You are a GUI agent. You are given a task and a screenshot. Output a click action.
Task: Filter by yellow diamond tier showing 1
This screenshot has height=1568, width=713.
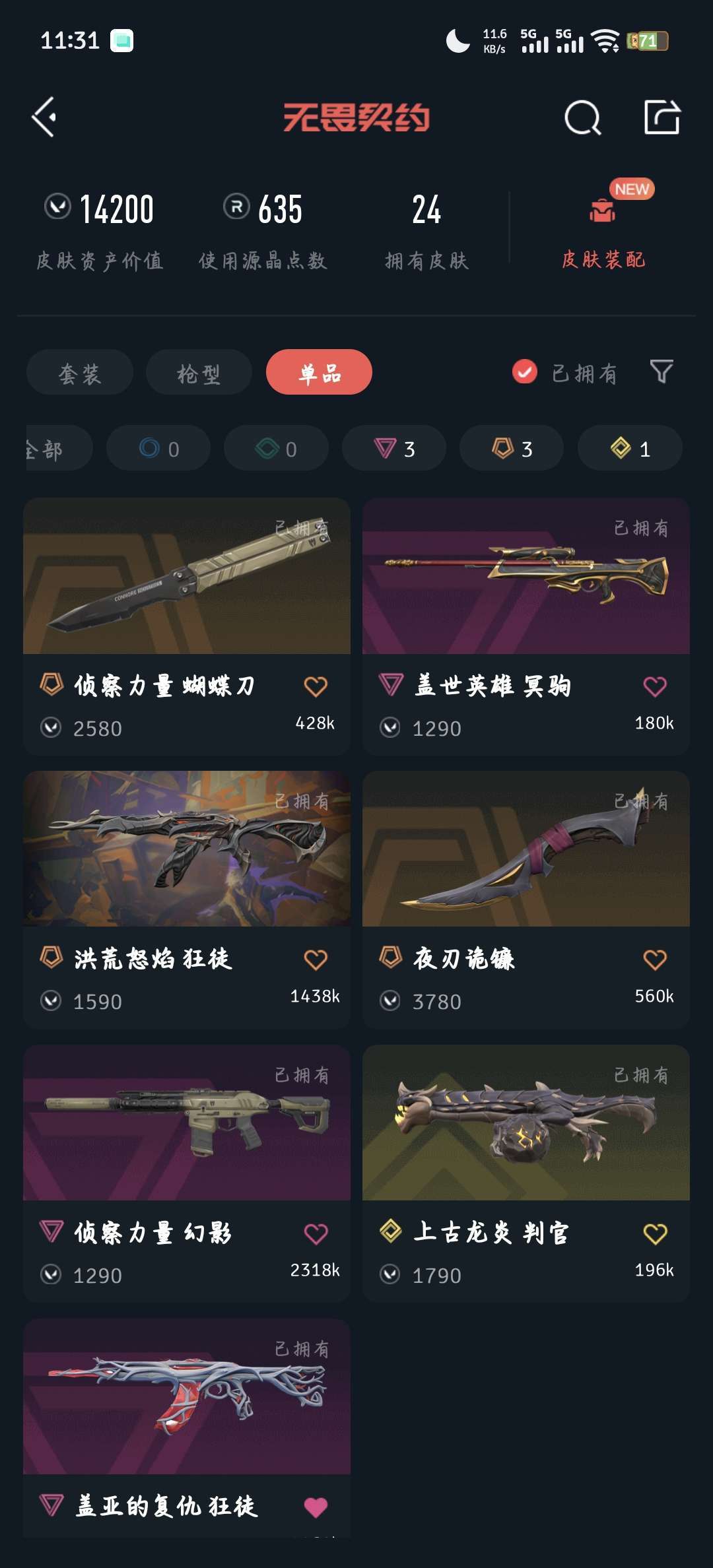click(630, 448)
